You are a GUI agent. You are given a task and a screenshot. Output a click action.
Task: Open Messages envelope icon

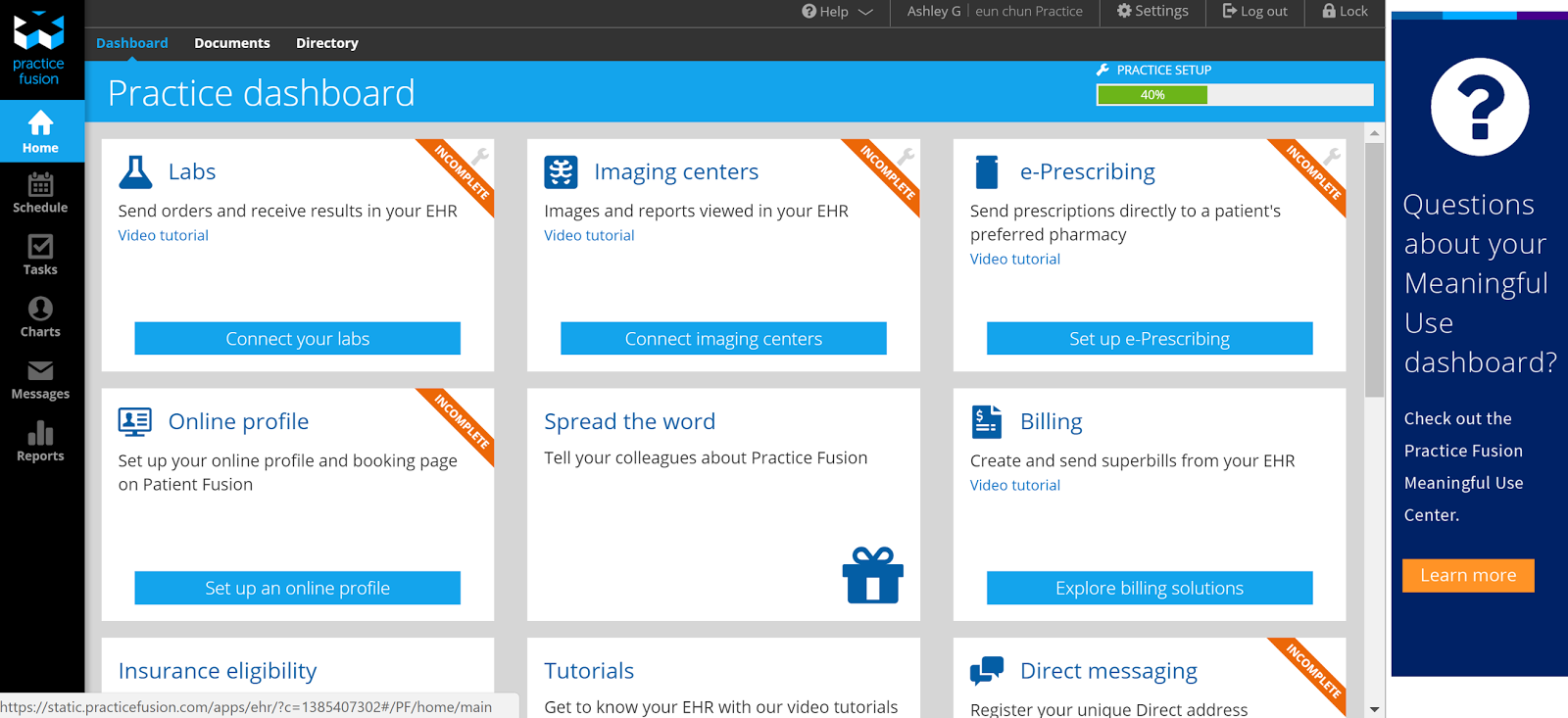click(x=40, y=370)
